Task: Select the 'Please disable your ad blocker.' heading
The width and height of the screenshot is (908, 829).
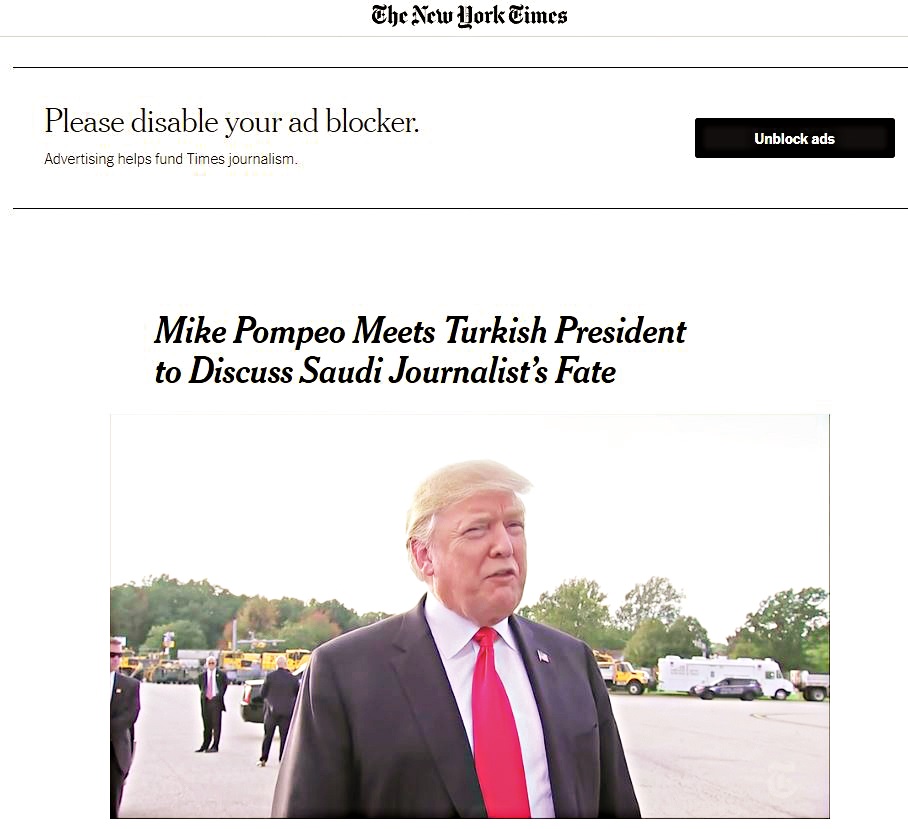Action: tap(232, 122)
